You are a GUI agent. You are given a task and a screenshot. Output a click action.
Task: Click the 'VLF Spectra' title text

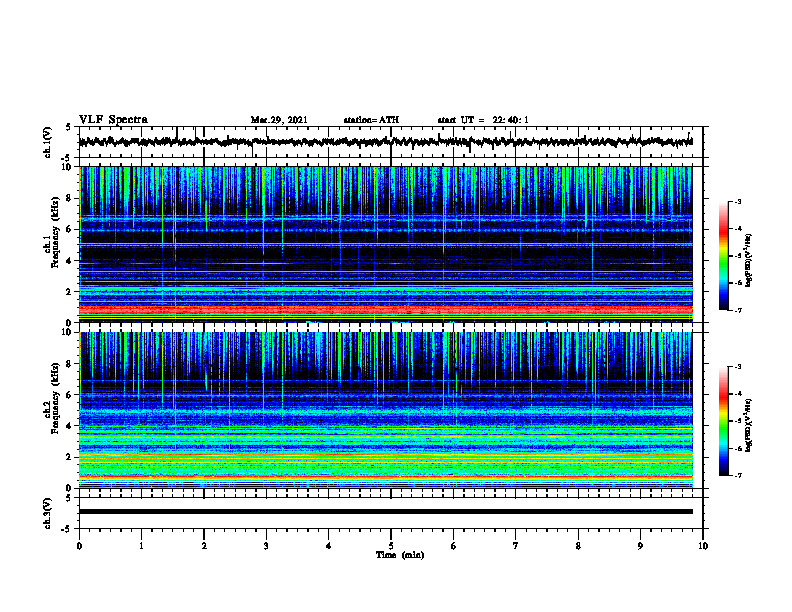[113, 119]
